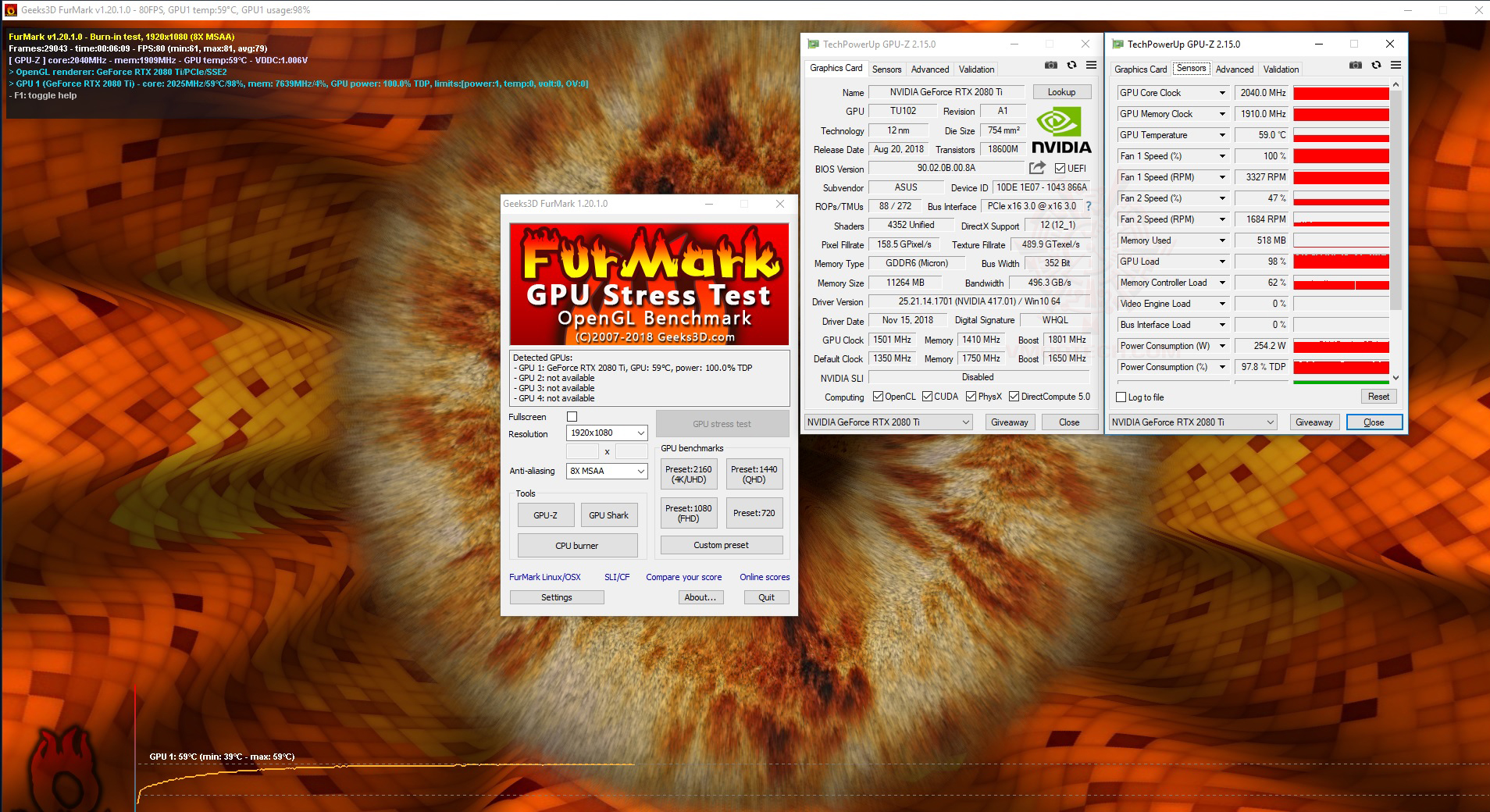This screenshot has height=812, width=1490.
Task: Run the Preset:720 benchmark
Action: pyautogui.click(x=754, y=513)
